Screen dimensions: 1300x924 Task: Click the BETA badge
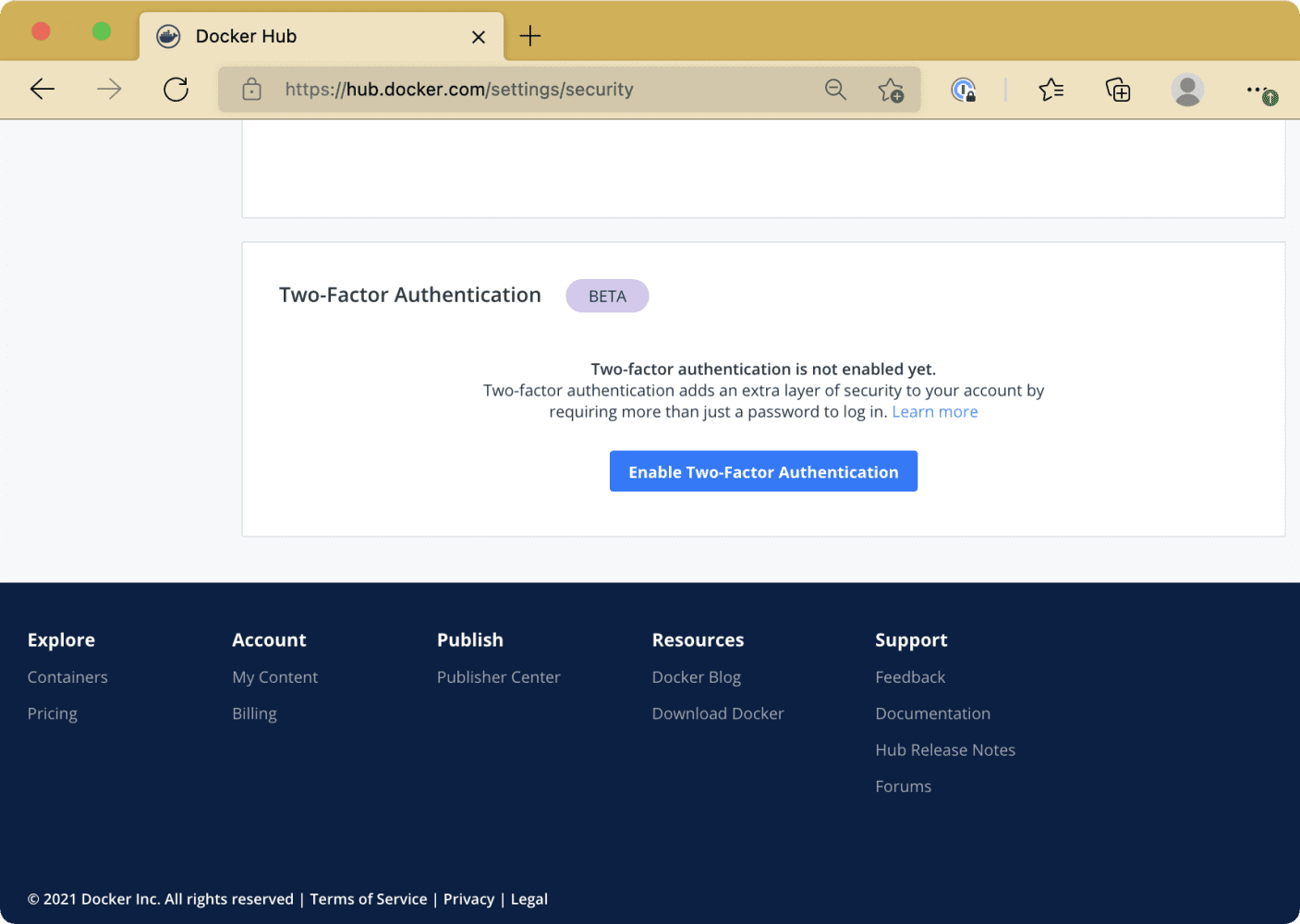(607, 297)
